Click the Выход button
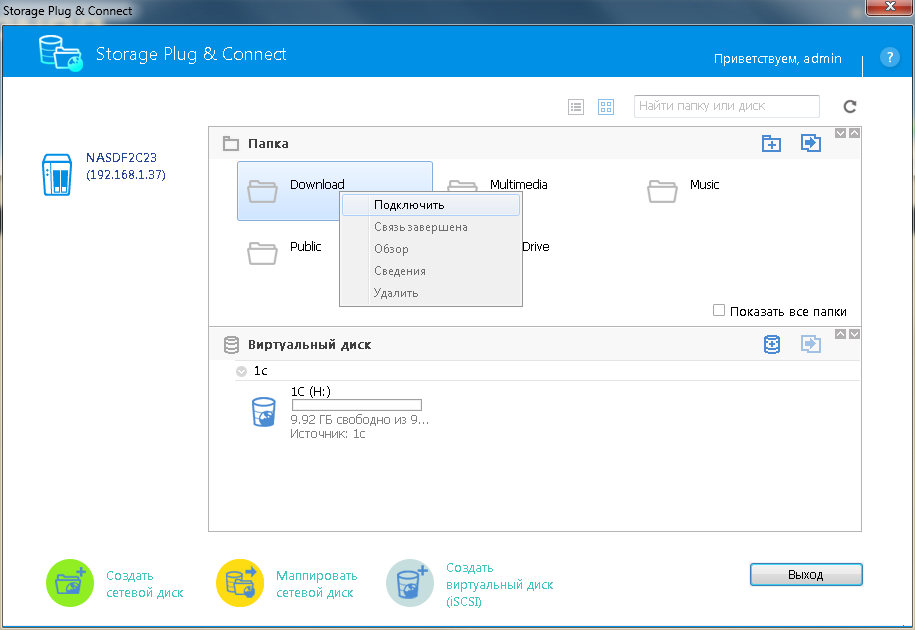 pyautogui.click(x=806, y=575)
